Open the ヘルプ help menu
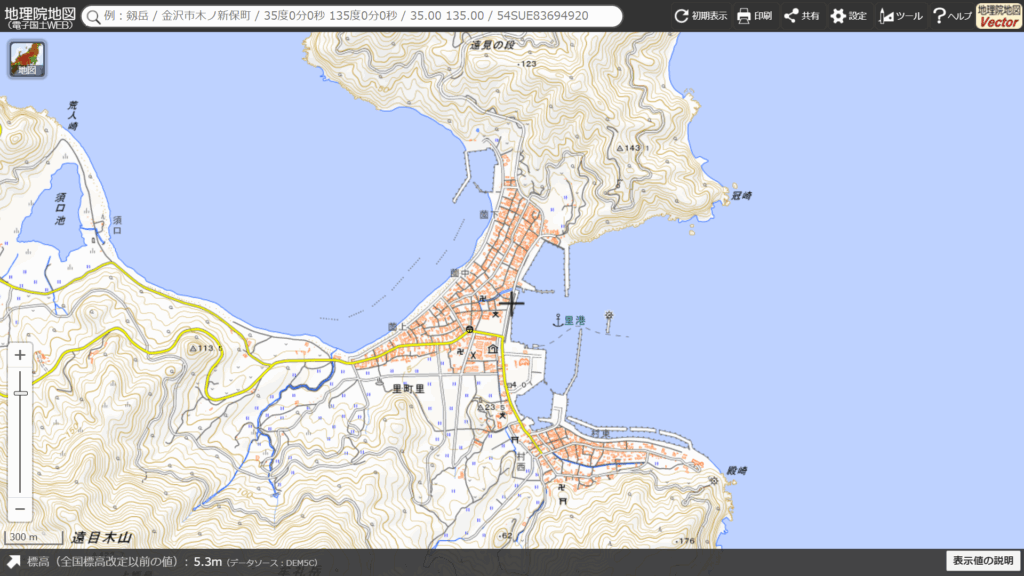1024x576 pixels. (x=952, y=16)
